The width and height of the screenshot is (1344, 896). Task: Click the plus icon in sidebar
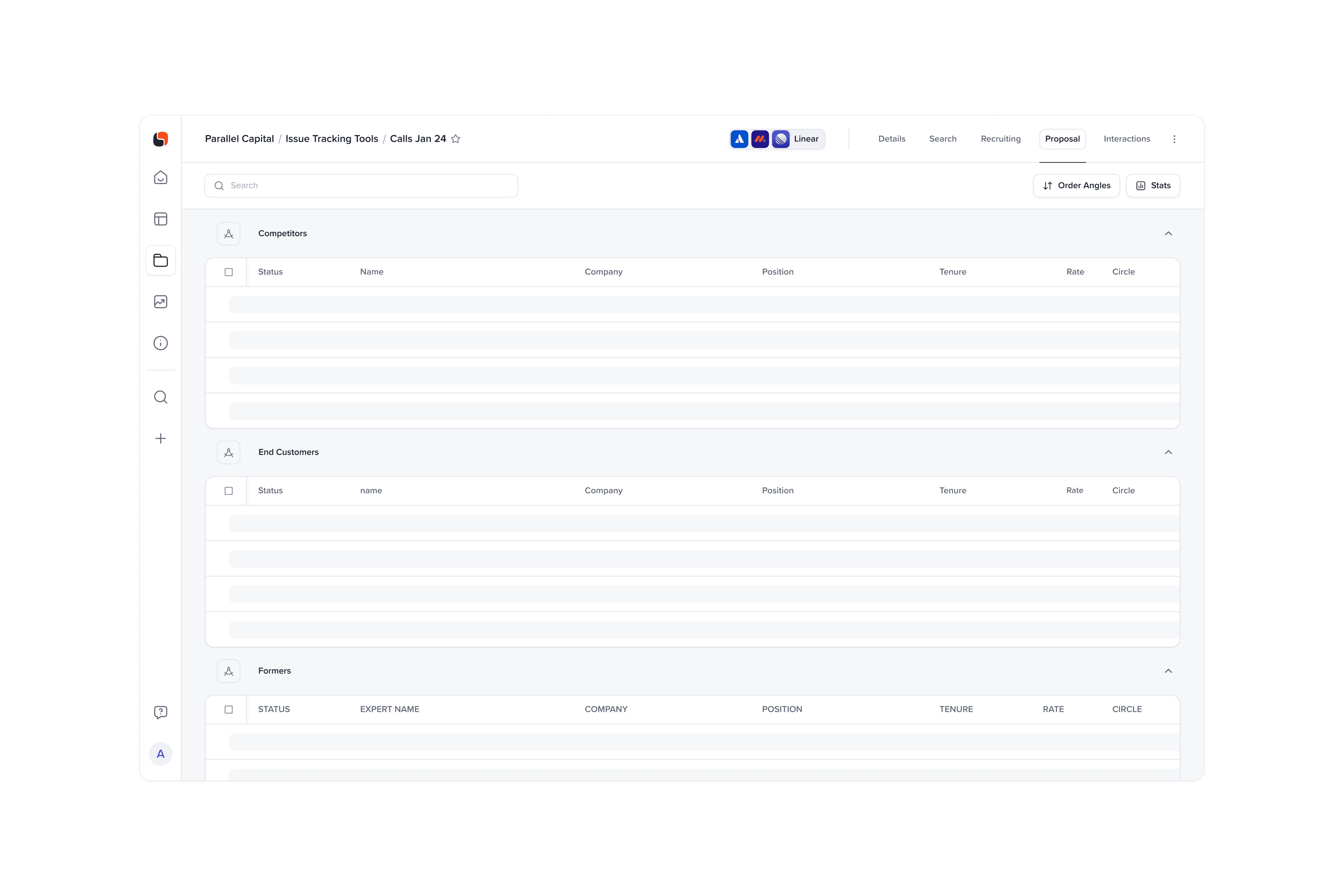click(x=161, y=438)
